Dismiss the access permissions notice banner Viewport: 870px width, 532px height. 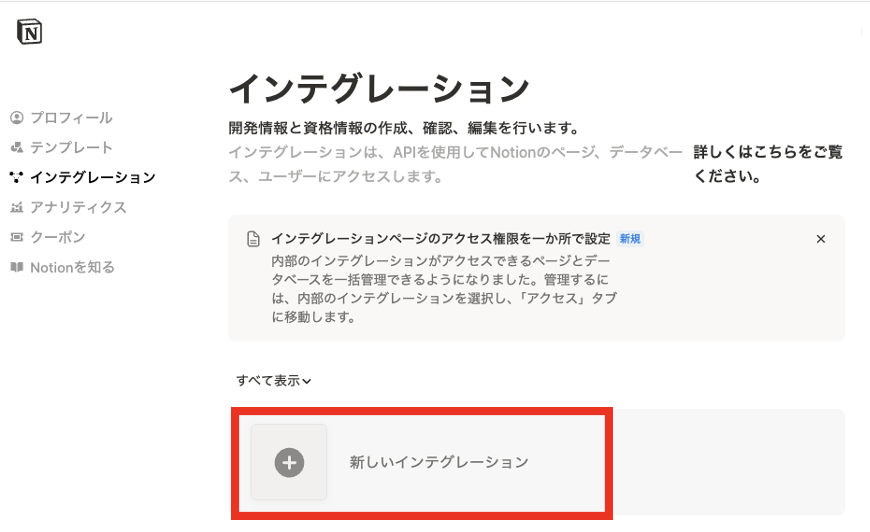(x=821, y=239)
